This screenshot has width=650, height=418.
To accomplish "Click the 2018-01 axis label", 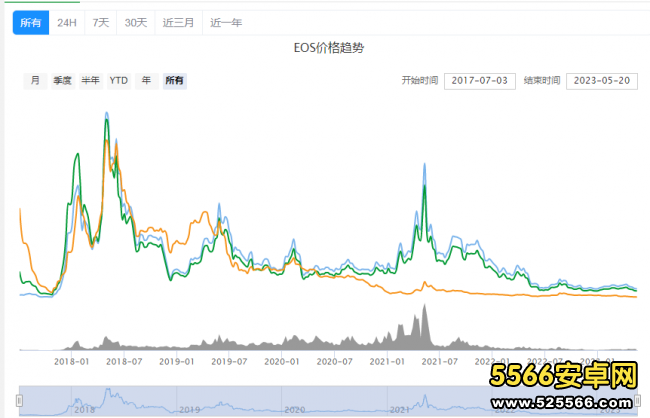I will (x=71, y=362).
